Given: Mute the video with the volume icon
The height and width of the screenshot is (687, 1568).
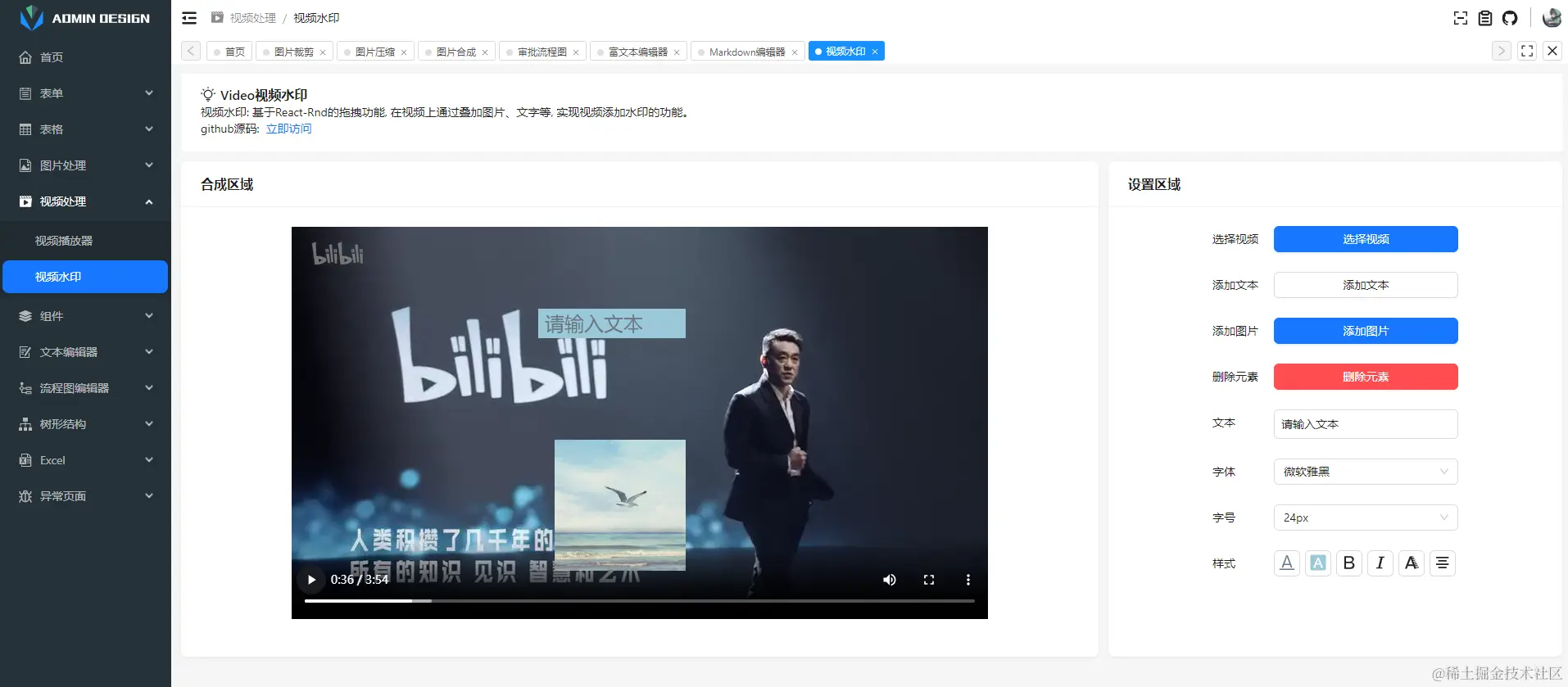Looking at the screenshot, I should coord(890,580).
